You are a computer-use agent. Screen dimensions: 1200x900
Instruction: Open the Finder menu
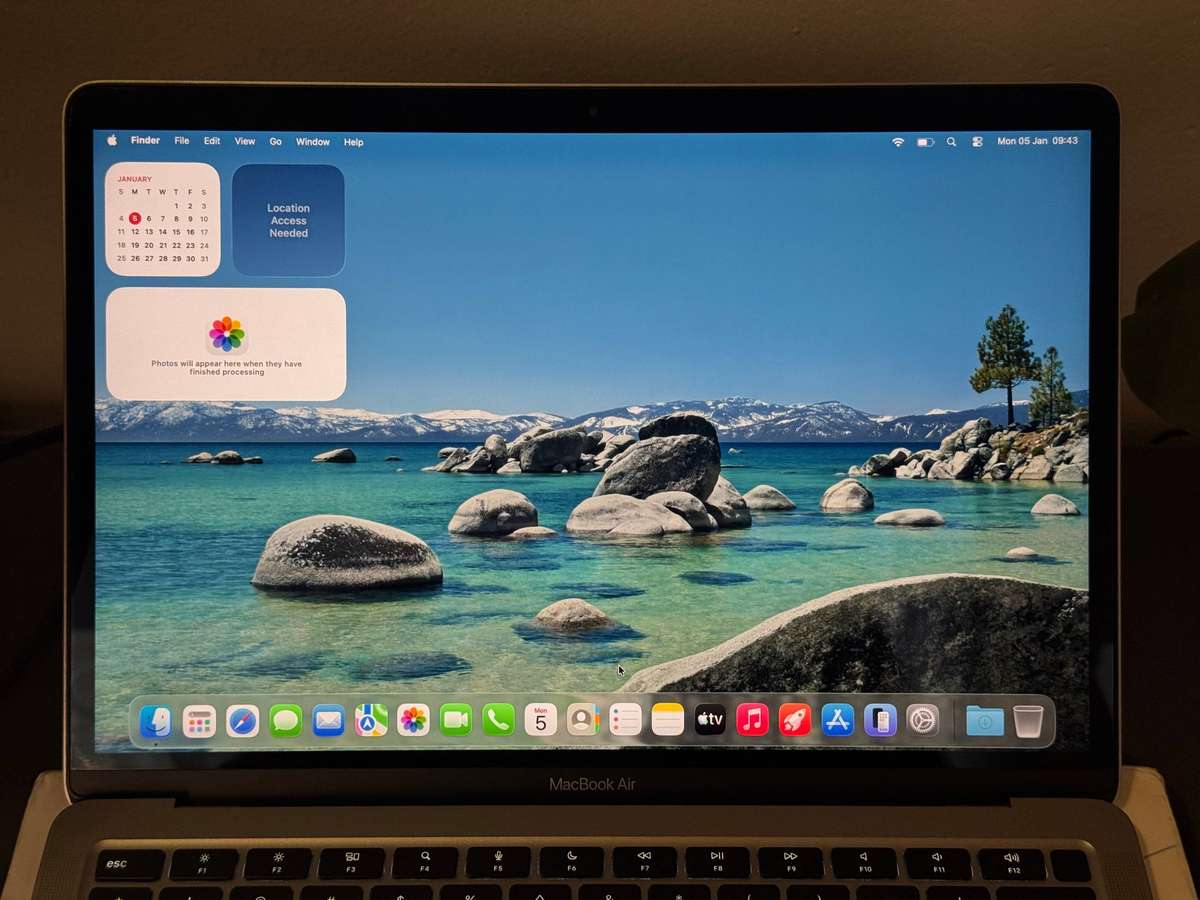[145, 141]
